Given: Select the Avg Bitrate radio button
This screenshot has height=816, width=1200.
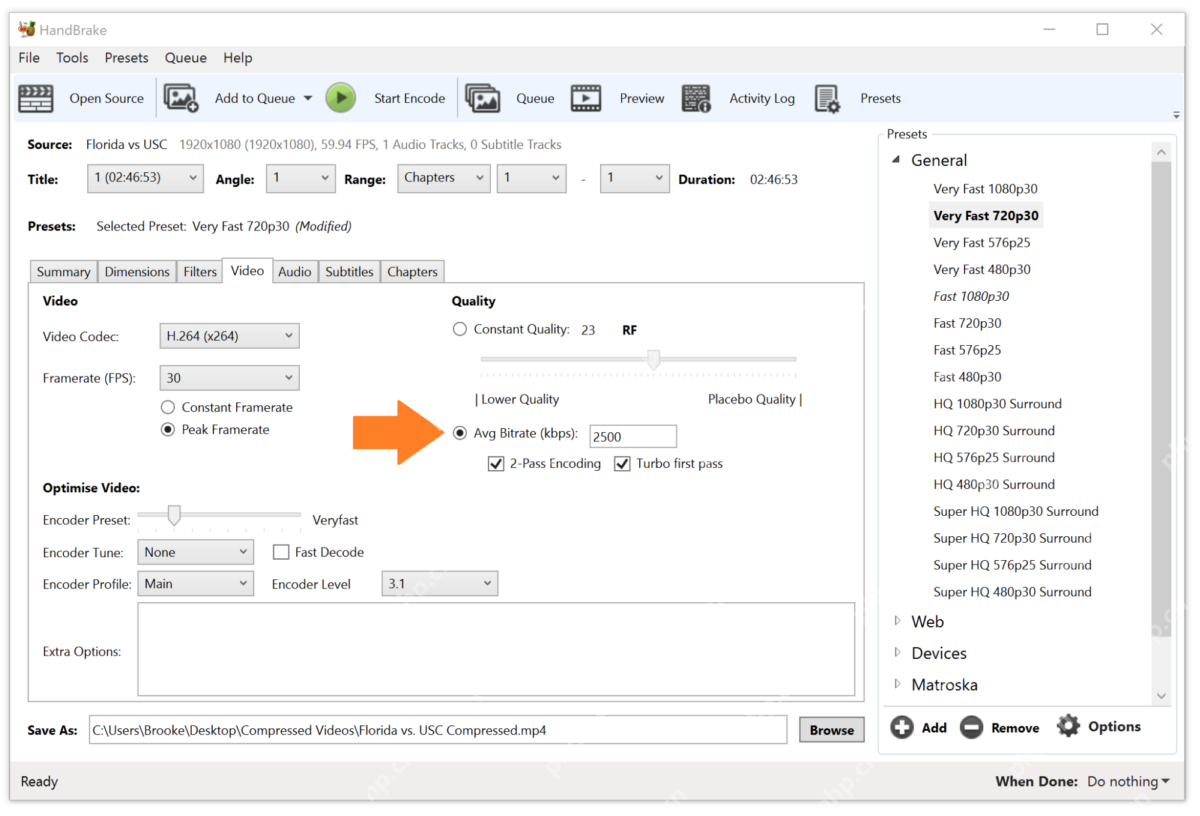Looking at the screenshot, I should 460,434.
